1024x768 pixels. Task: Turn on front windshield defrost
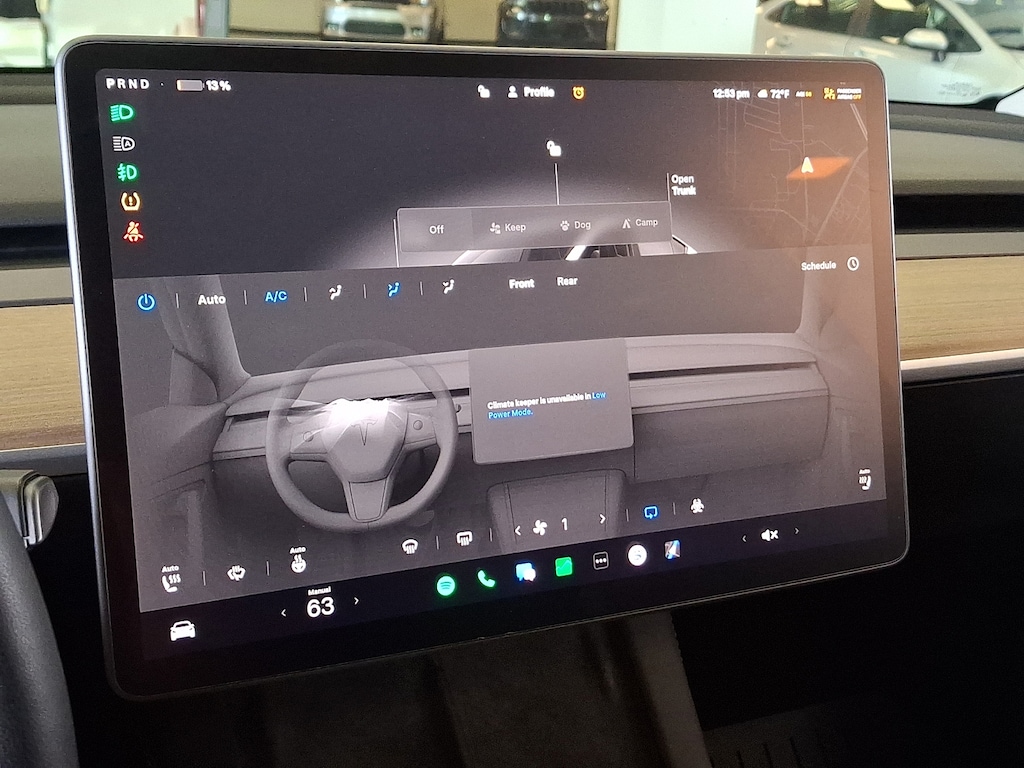pos(409,546)
